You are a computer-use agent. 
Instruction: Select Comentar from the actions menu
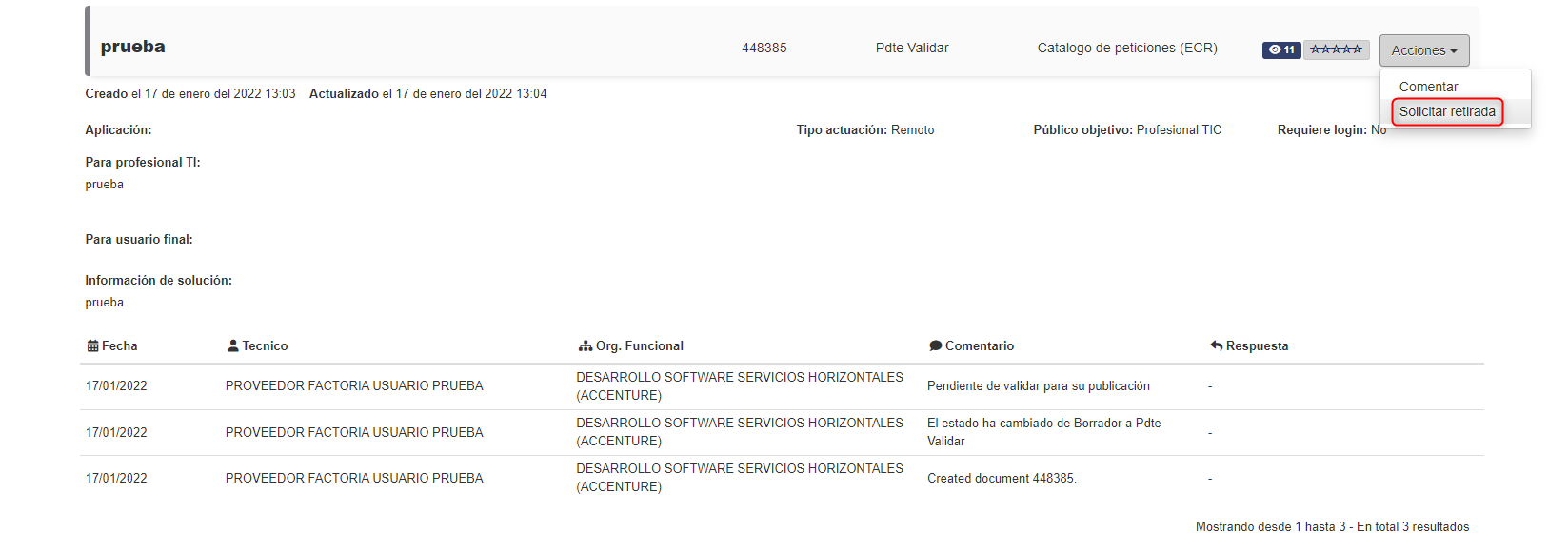1428,87
